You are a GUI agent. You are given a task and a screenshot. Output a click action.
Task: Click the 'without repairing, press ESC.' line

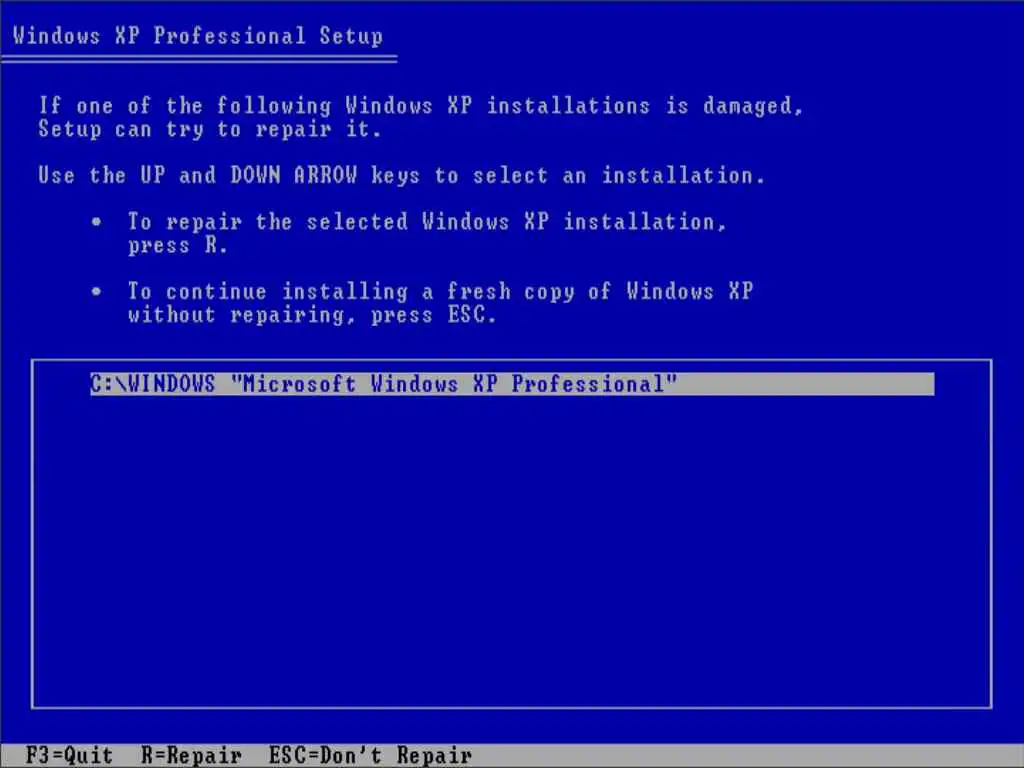coord(312,315)
